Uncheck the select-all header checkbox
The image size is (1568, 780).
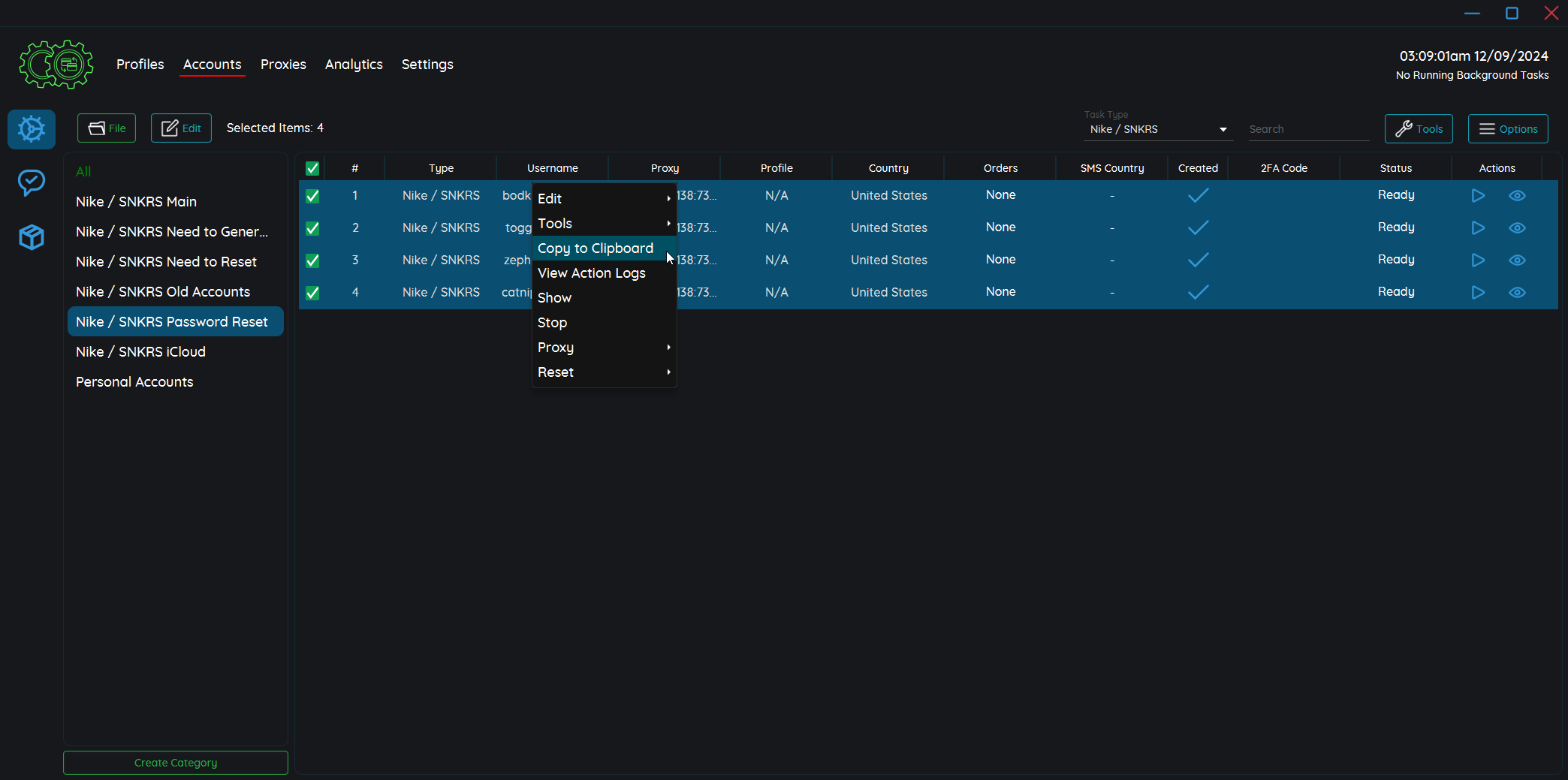tap(312, 169)
